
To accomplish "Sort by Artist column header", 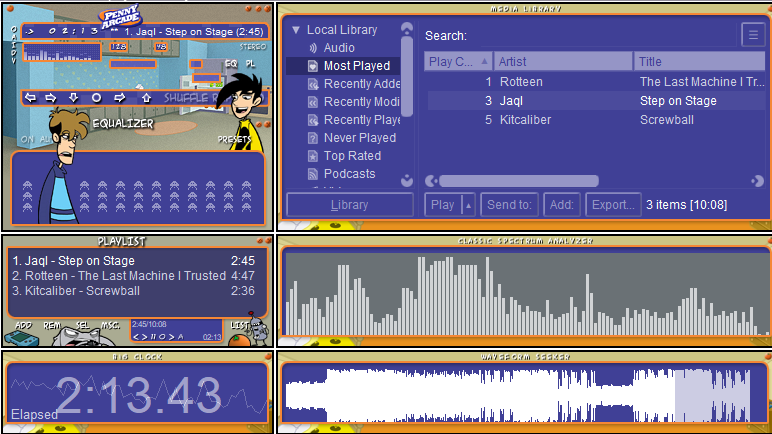I will (x=564, y=62).
